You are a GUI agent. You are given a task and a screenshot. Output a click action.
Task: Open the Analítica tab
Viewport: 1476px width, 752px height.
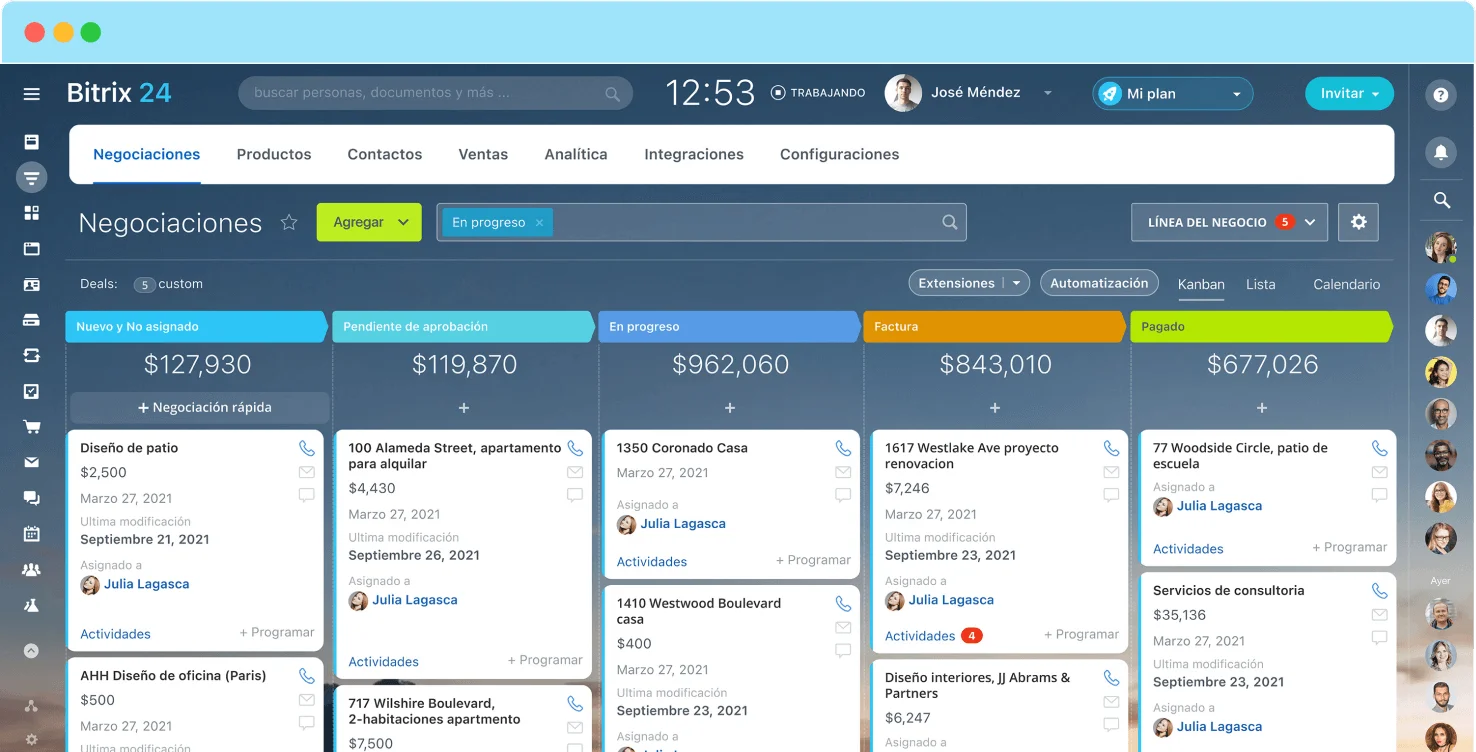point(575,154)
